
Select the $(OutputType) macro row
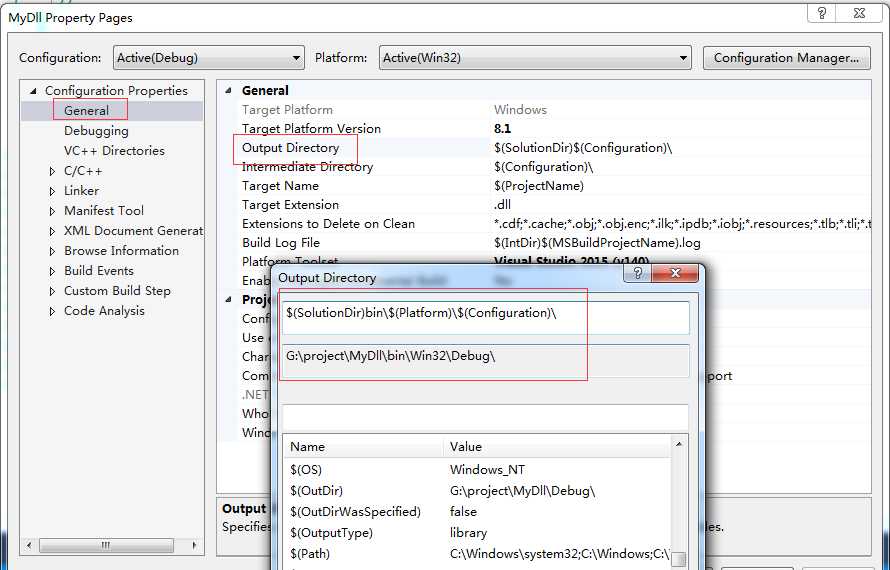point(477,533)
